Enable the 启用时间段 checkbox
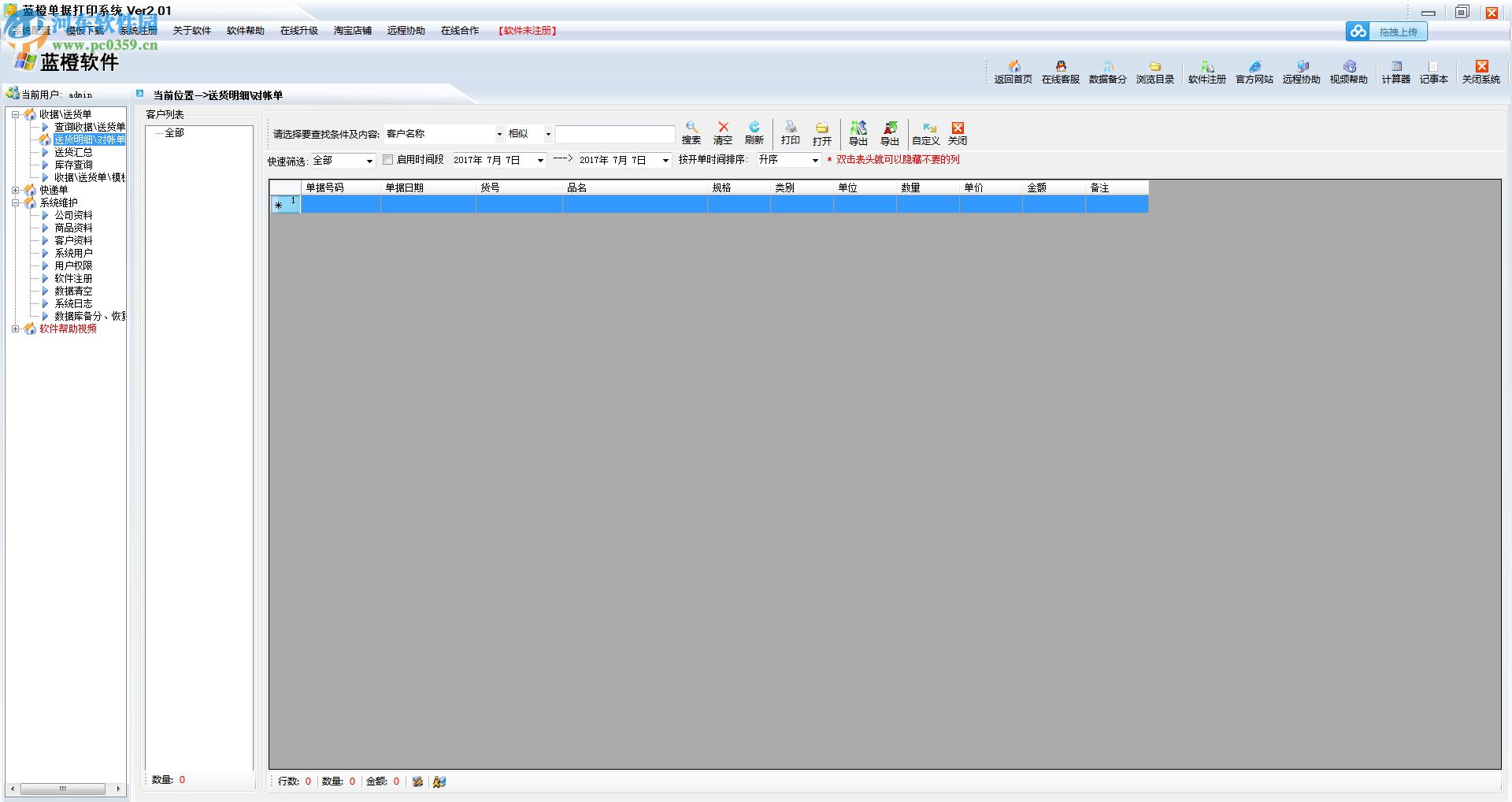This screenshot has width=1512, height=802. 387,160
